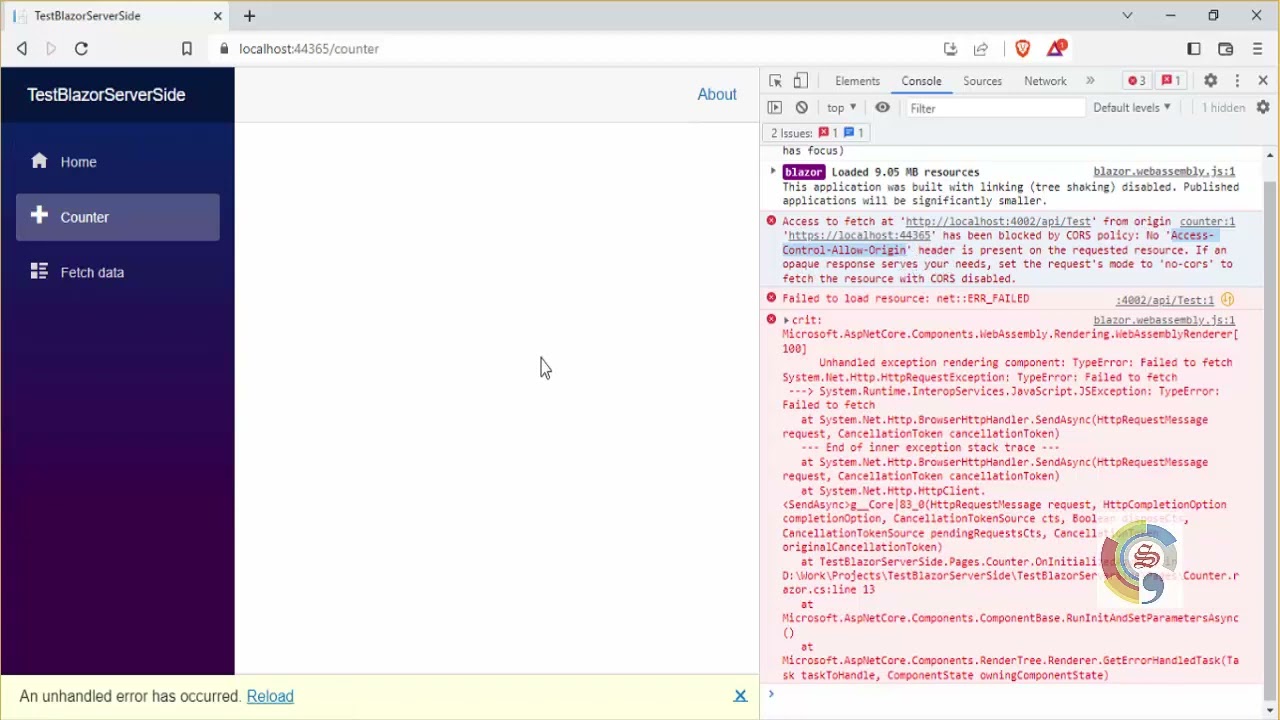Show more DevTools tabs chevron
Screen dimensions: 1280x720
[1090, 81]
